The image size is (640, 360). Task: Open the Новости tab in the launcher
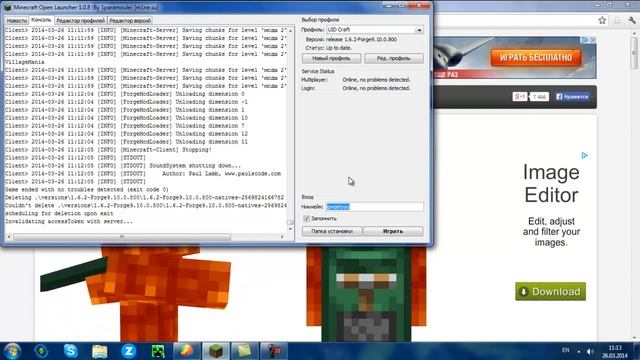17,20
